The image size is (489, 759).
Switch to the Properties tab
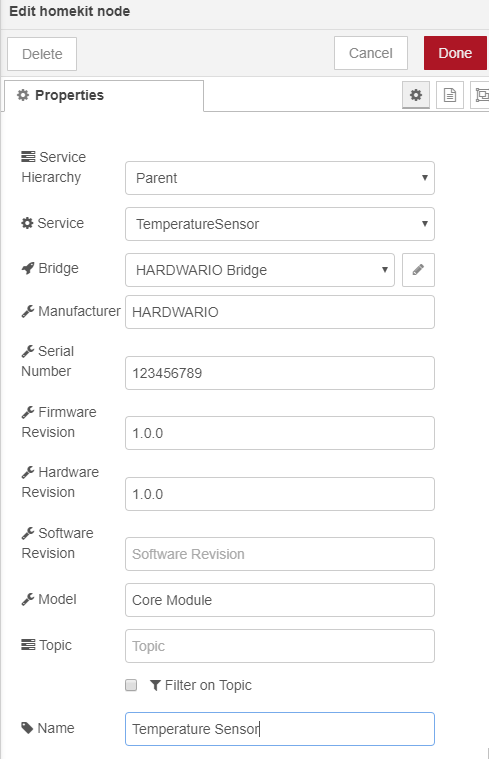pyautogui.click(x=104, y=95)
